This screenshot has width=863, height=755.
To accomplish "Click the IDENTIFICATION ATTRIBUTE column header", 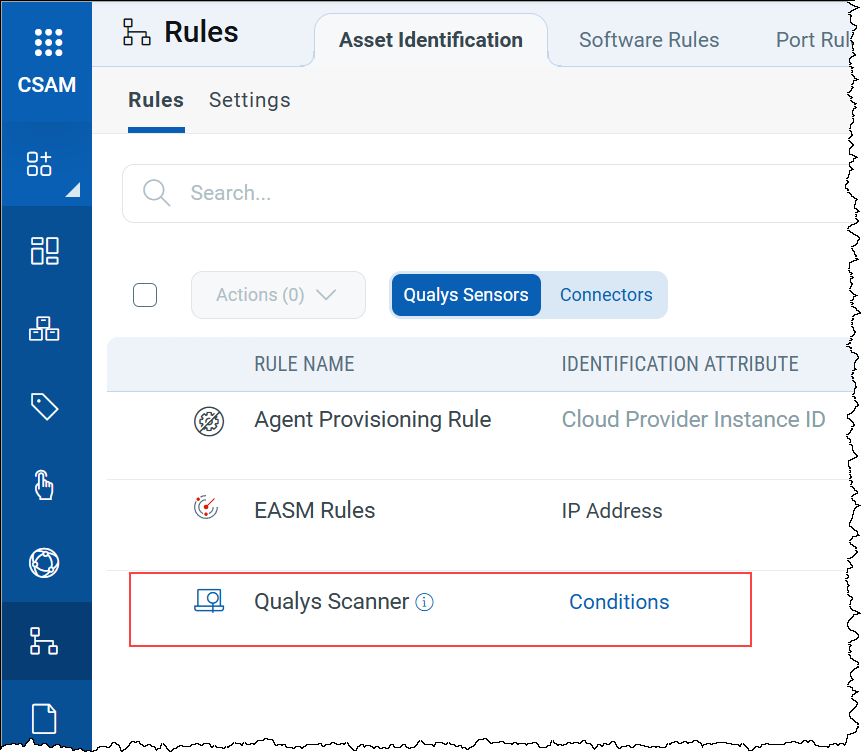I will [x=680, y=364].
